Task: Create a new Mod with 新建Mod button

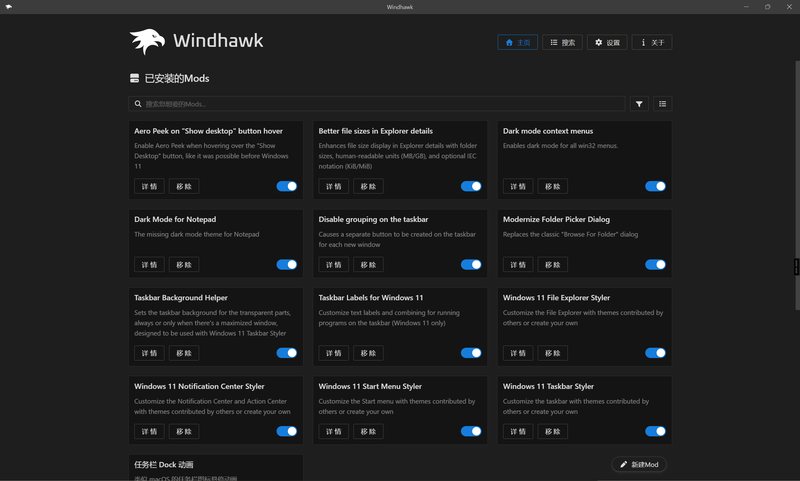Action: click(639, 464)
